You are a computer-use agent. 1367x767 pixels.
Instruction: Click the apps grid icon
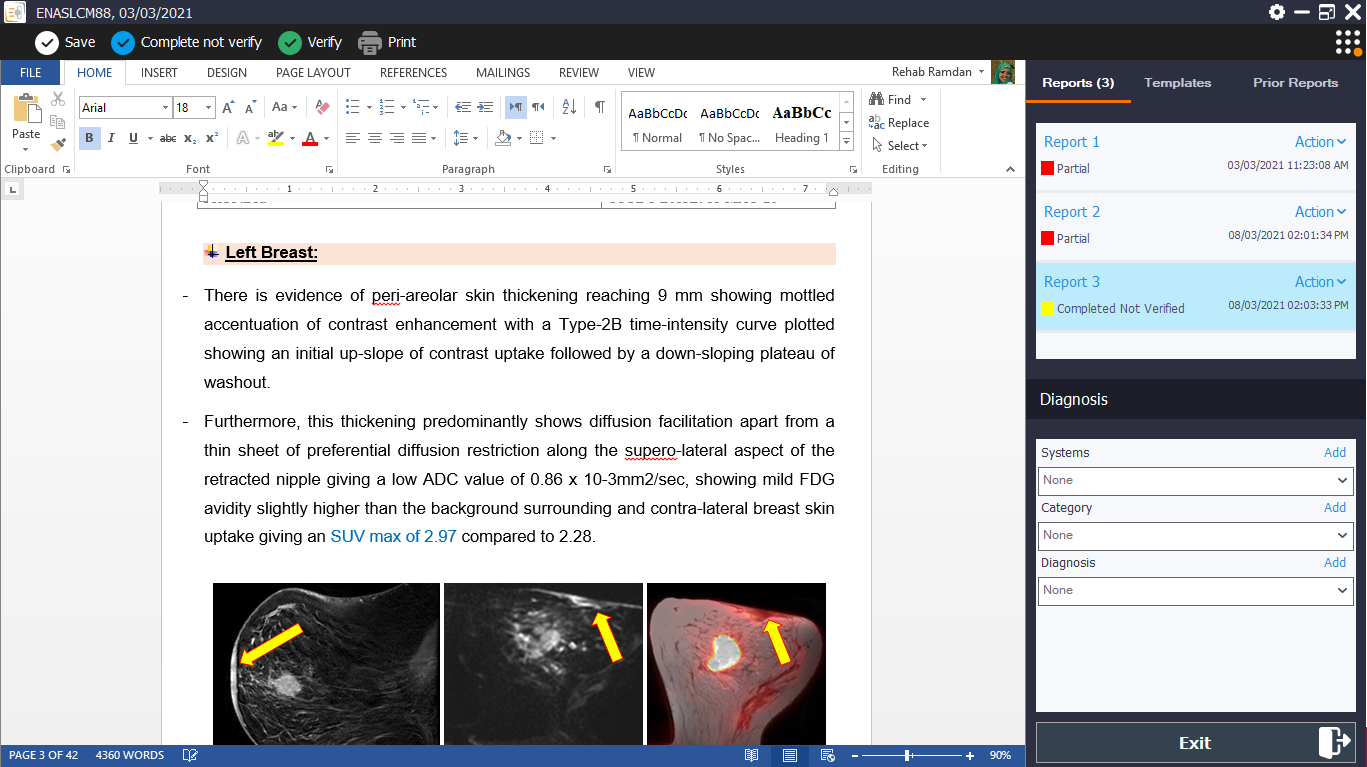(1348, 42)
